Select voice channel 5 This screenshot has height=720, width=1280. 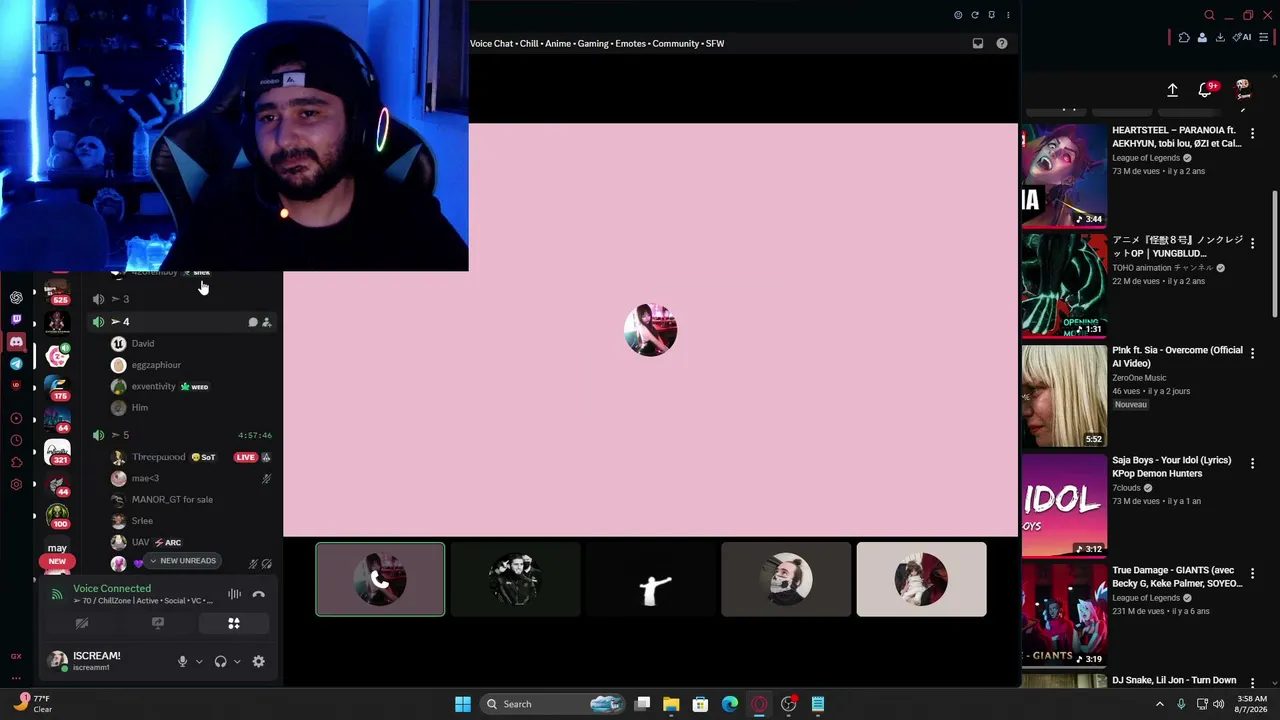pyautogui.click(x=180, y=435)
